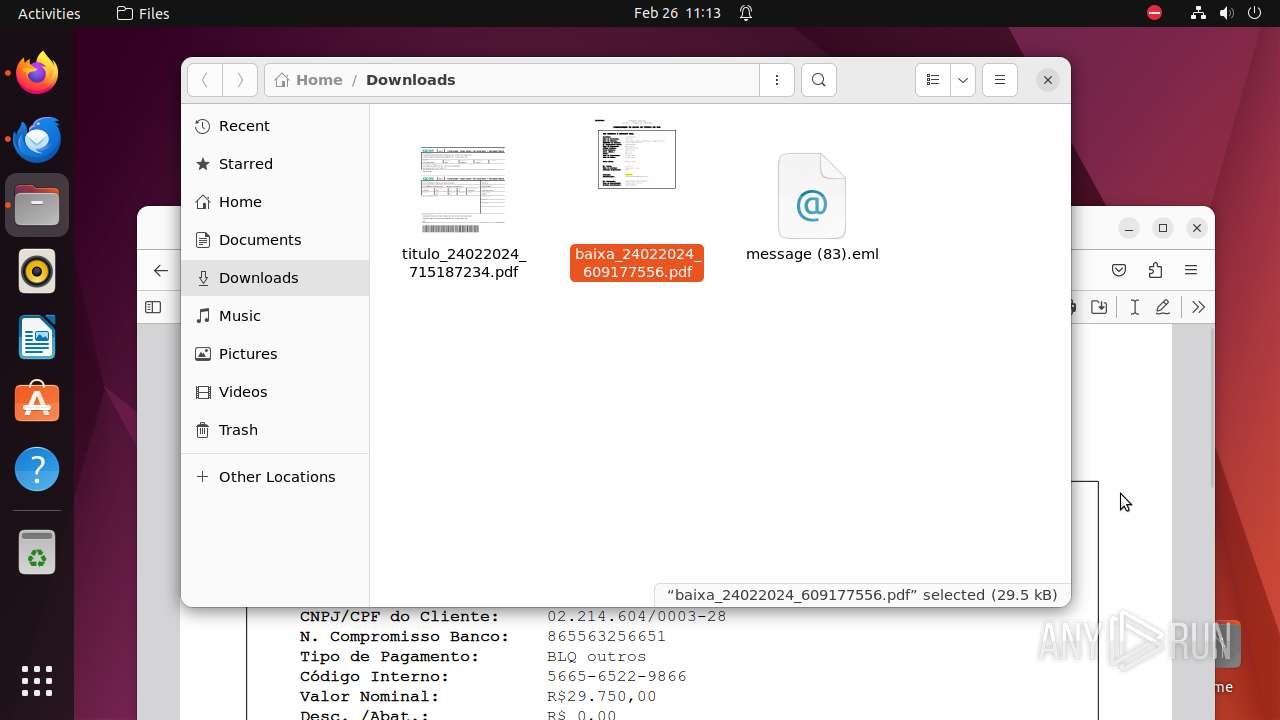This screenshot has width=1280, height=720.
Task: Select the titulo_24022024_715187234.pdf thumbnail
Action: coord(463,190)
